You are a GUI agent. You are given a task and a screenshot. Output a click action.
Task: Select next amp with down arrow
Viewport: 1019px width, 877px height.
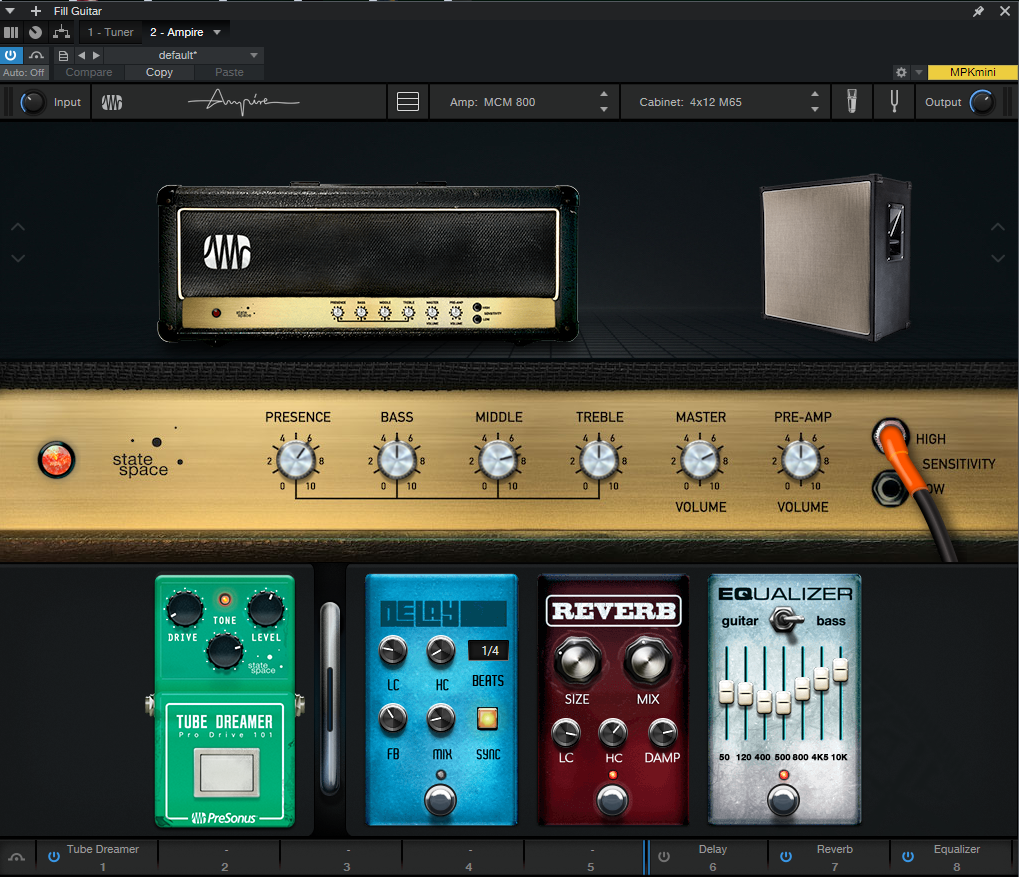click(x=604, y=109)
